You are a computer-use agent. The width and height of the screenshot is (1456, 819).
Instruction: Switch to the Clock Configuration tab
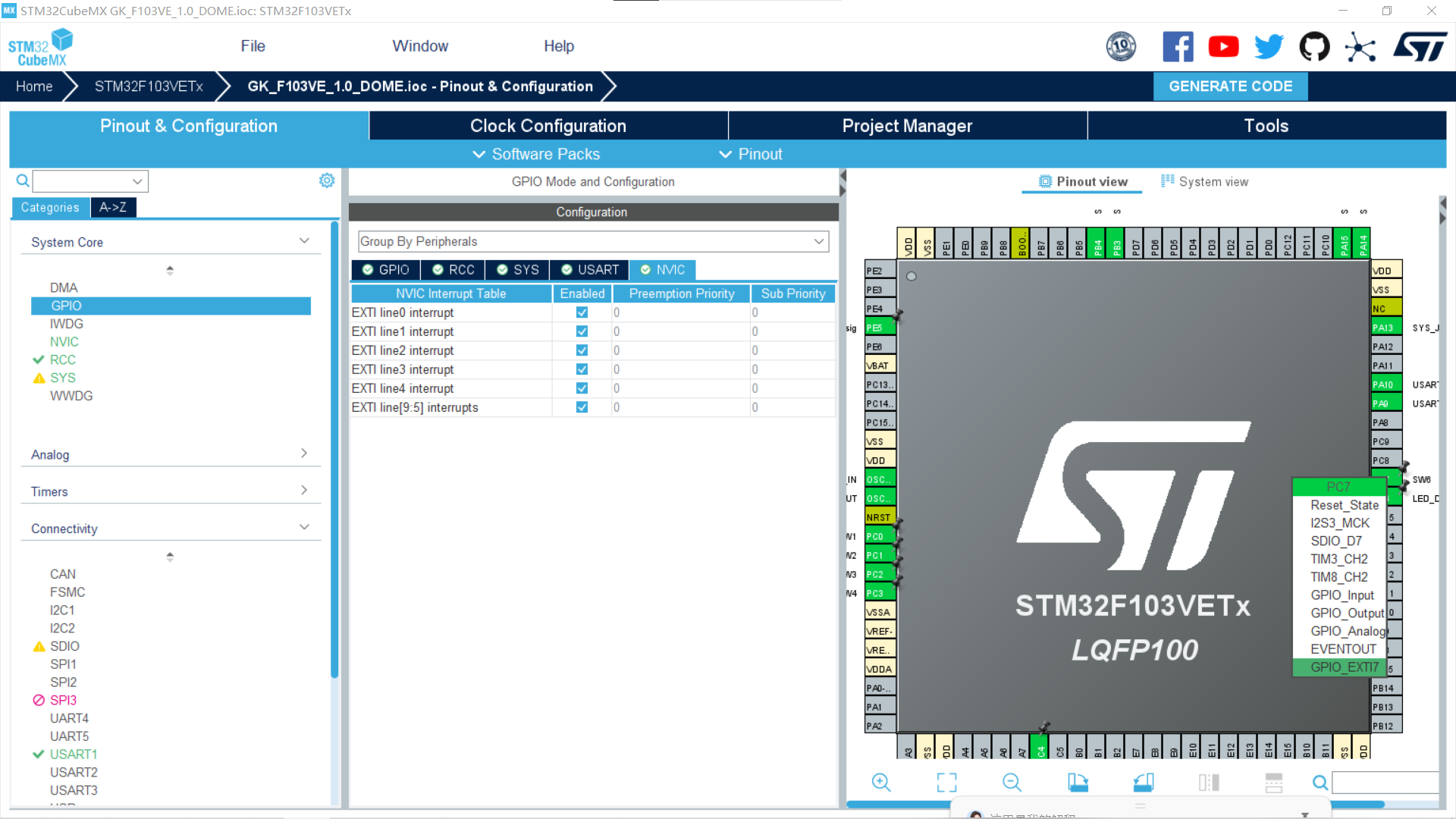[x=548, y=125]
